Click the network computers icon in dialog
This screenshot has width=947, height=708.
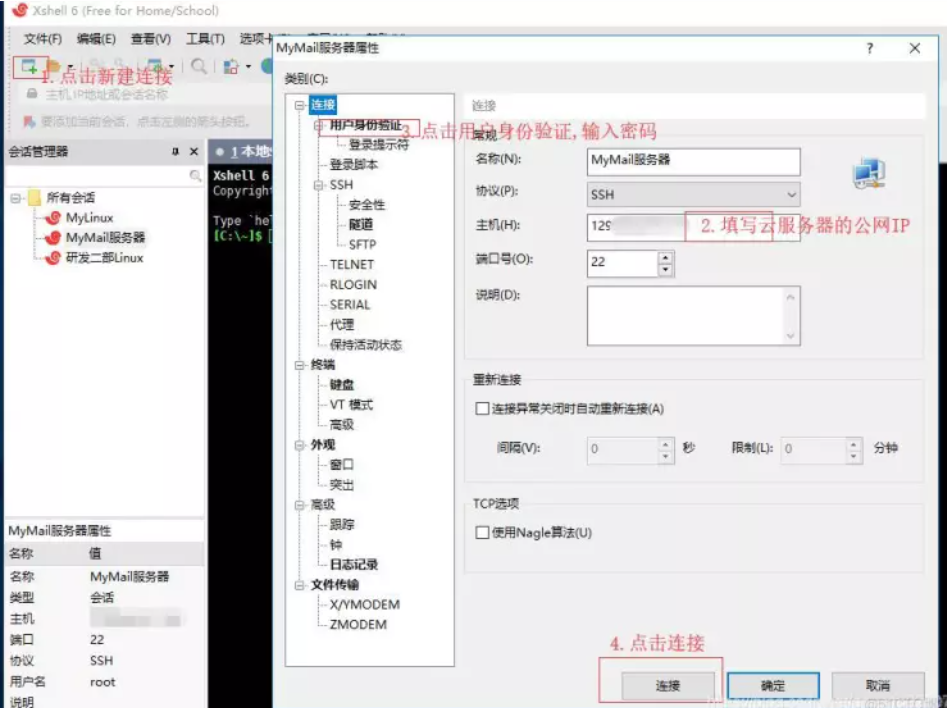[x=869, y=174]
